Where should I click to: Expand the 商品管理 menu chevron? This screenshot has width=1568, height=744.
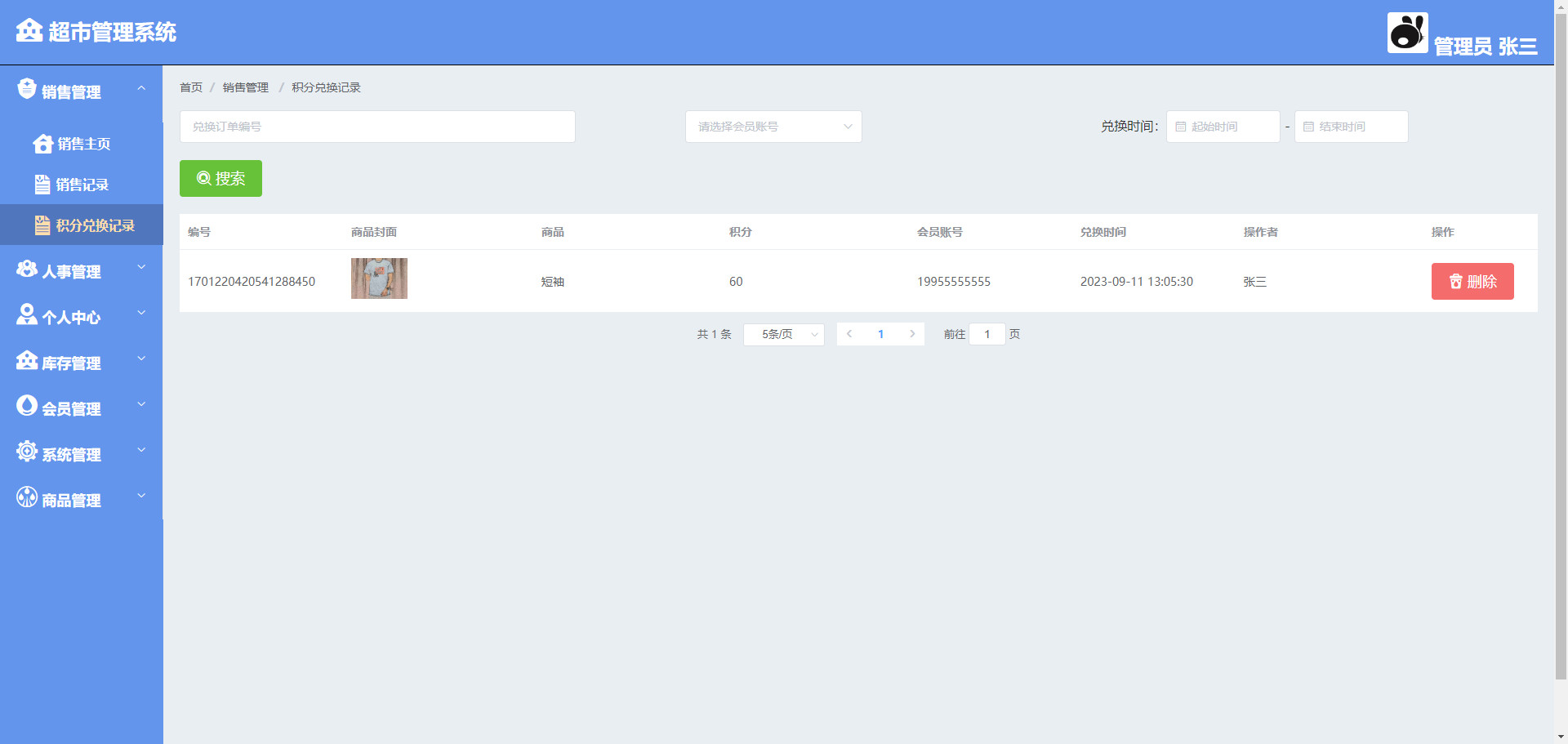pyautogui.click(x=141, y=496)
